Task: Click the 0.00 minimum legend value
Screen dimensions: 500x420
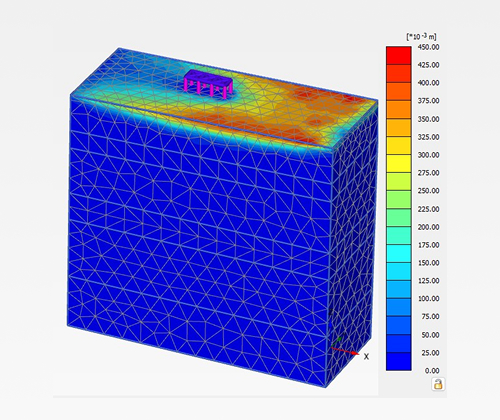Action: [x=432, y=371]
